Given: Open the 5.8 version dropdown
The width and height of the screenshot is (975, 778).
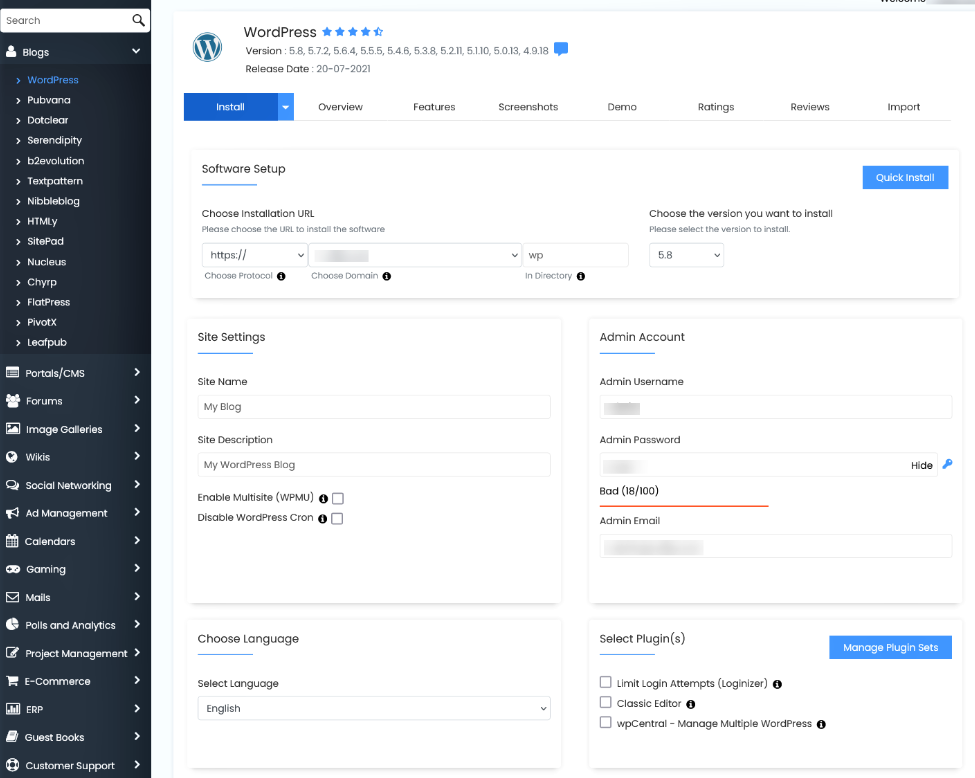Looking at the screenshot, I should coord(686,255).
